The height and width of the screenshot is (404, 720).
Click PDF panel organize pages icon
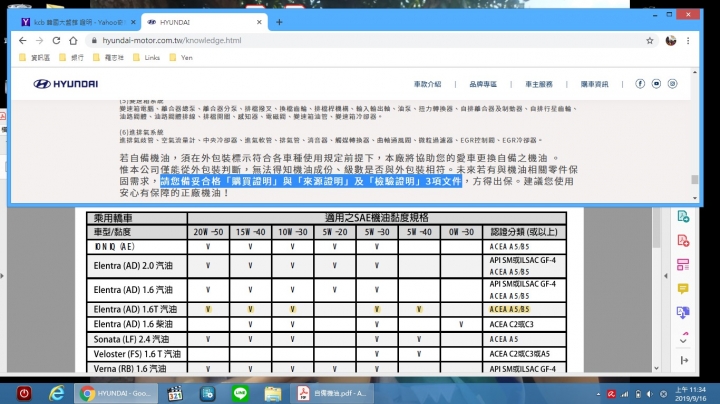[x=683, y=264]
